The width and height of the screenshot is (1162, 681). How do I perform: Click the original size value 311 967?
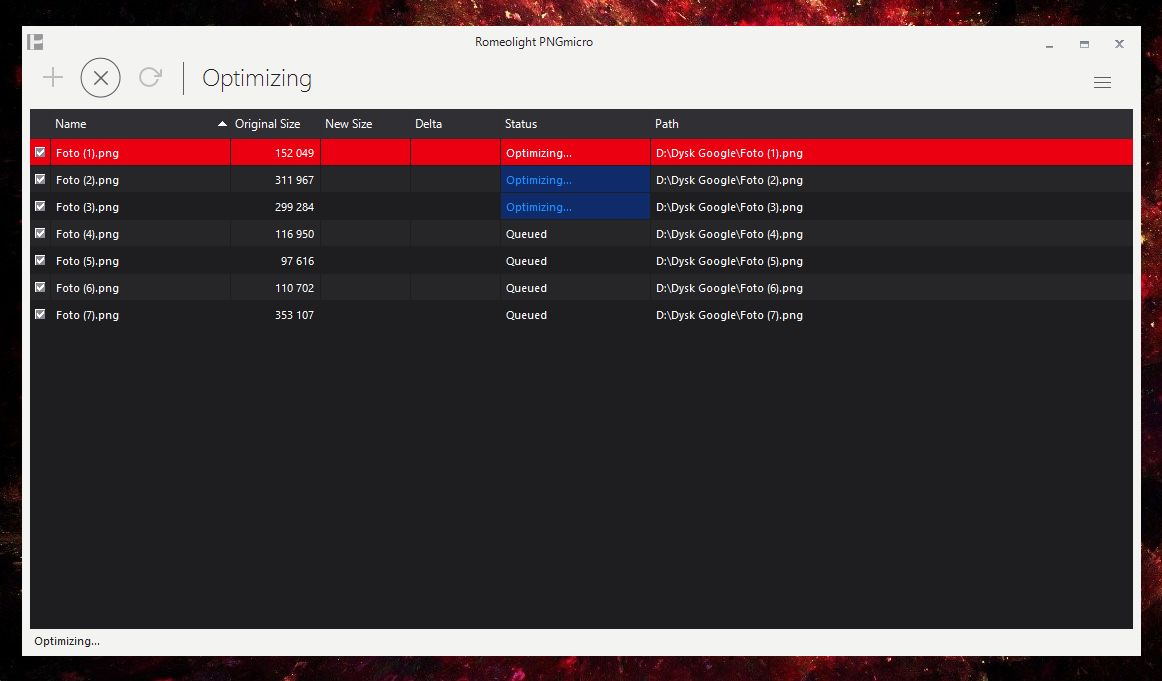(x=294, y=180)
